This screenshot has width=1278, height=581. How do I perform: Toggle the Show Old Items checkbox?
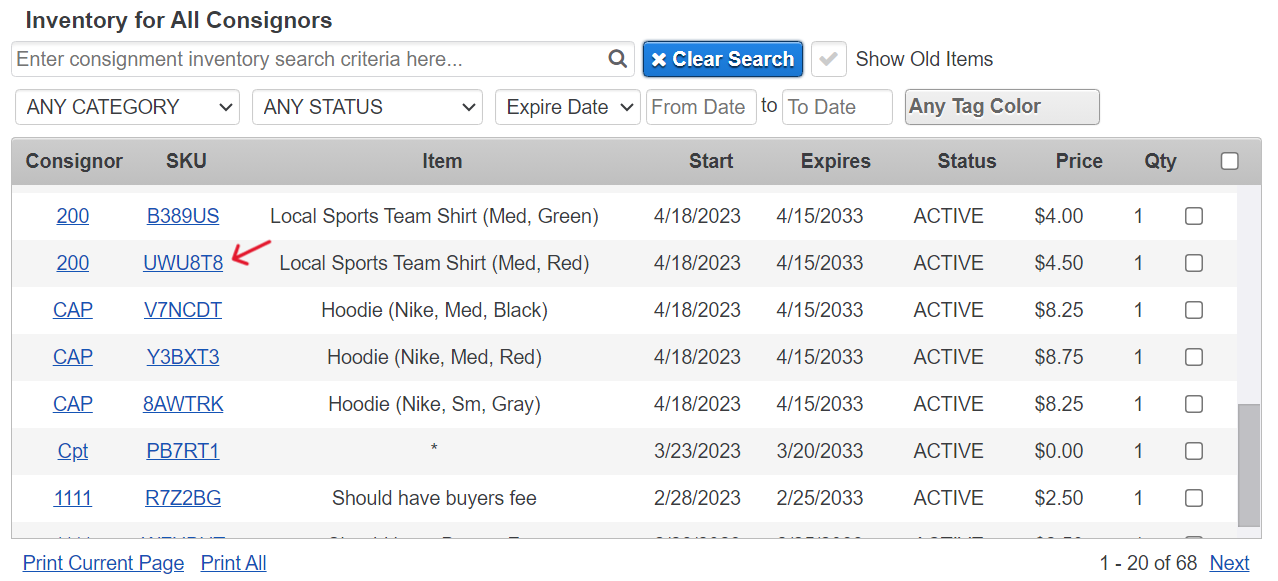(828, 59)
